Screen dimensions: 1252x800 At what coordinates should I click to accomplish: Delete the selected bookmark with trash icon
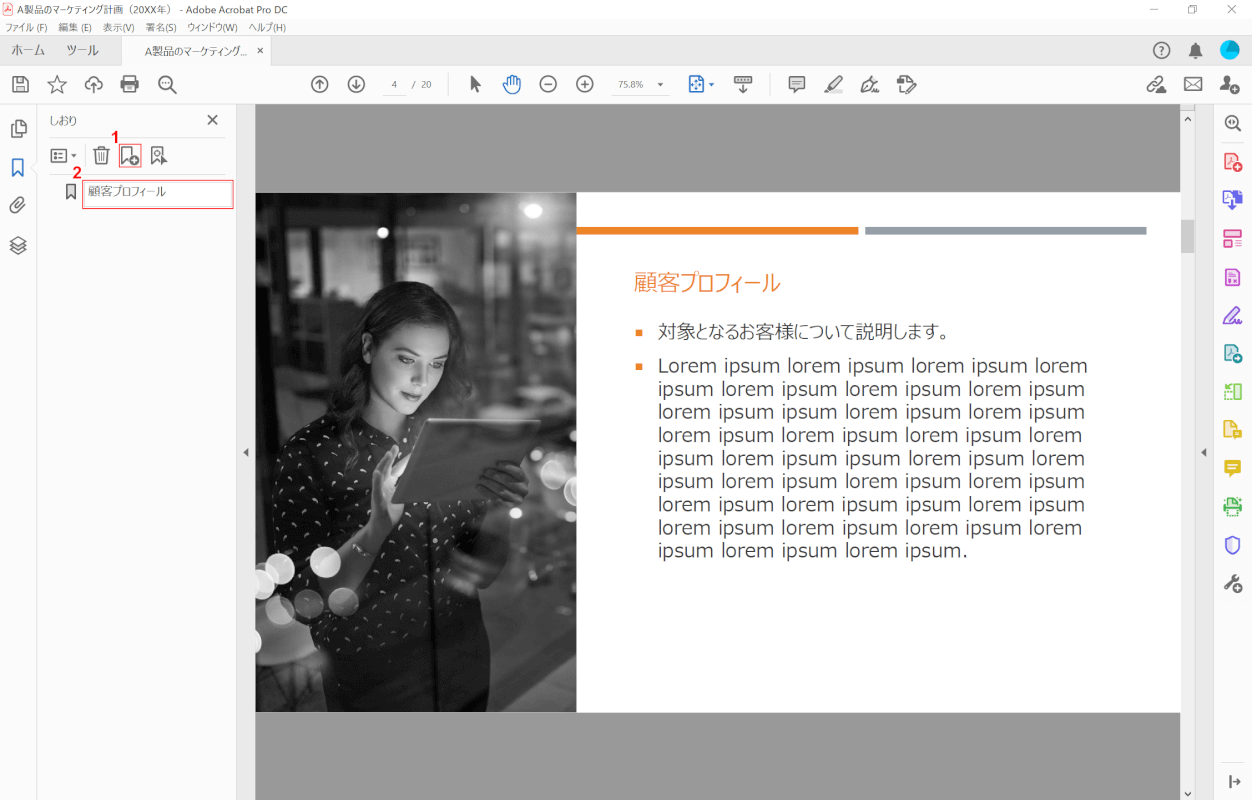coord(101,156)
